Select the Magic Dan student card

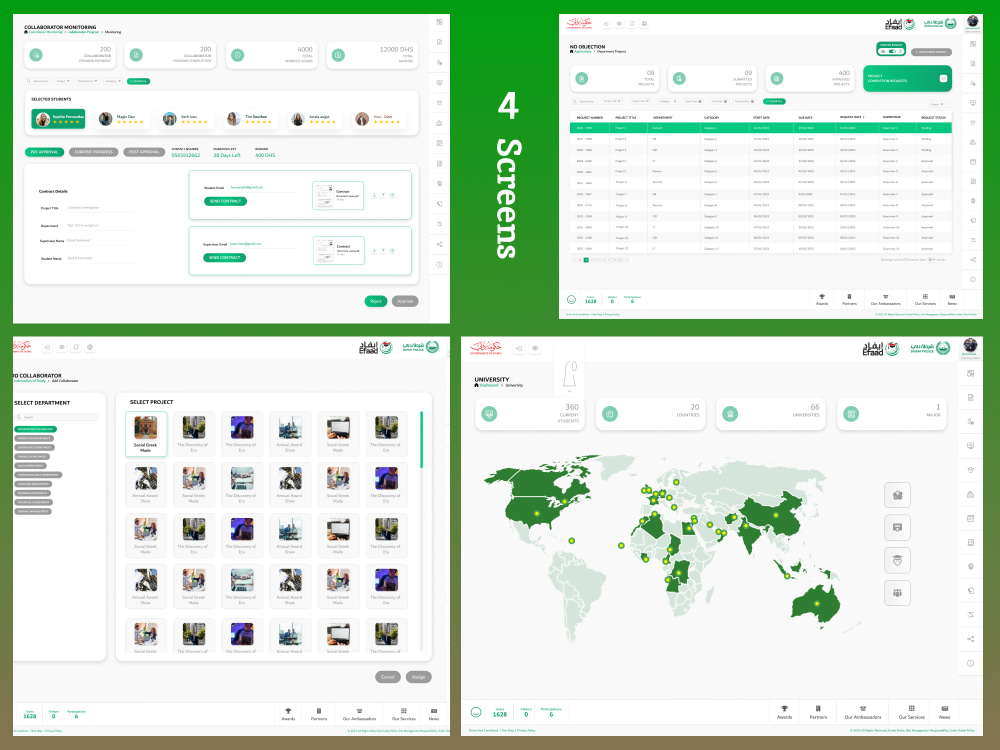pyautogui.click(x=122, y=119)
